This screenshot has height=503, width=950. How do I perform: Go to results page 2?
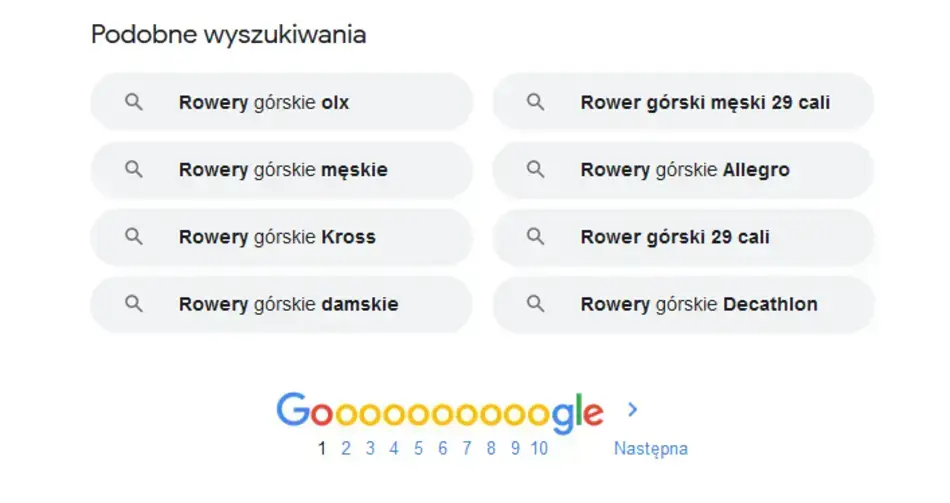click(x=346, y=448)
